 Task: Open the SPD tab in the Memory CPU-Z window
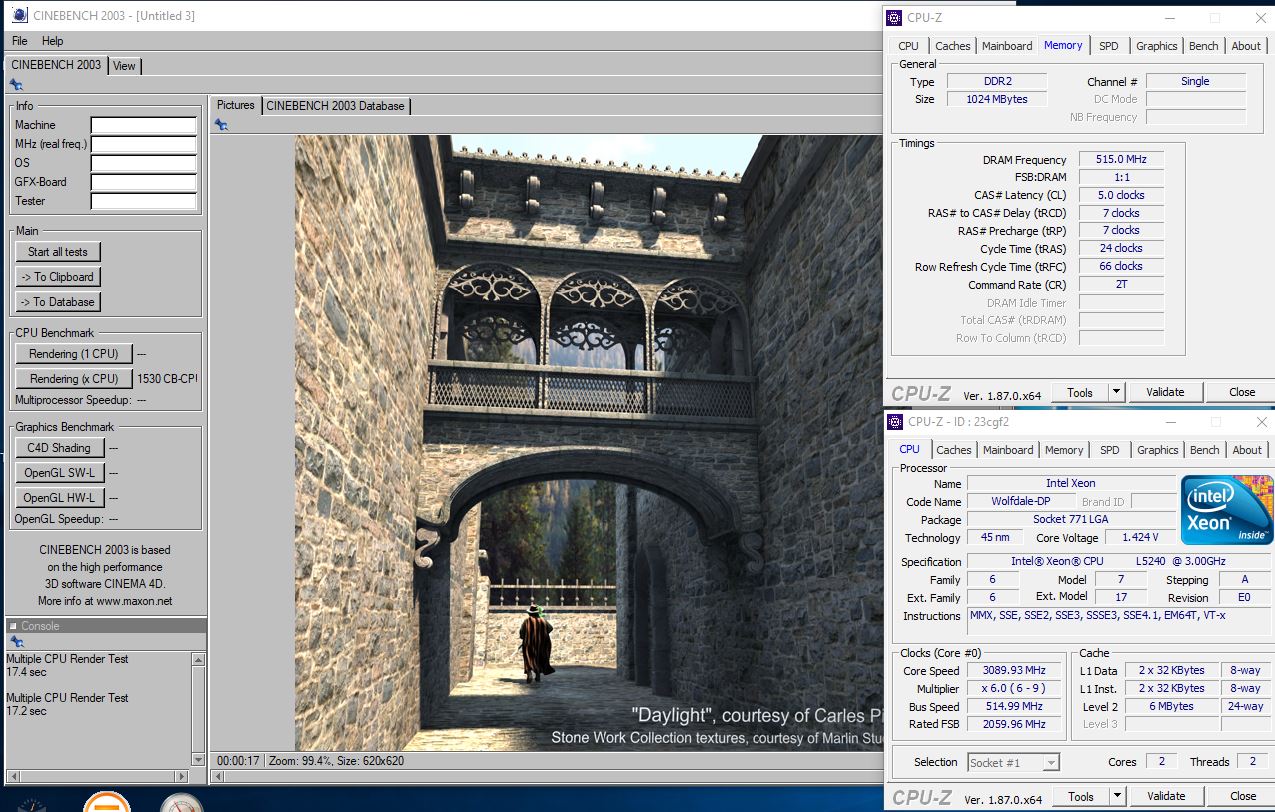pyautogui.click(x=1109, y=46)
